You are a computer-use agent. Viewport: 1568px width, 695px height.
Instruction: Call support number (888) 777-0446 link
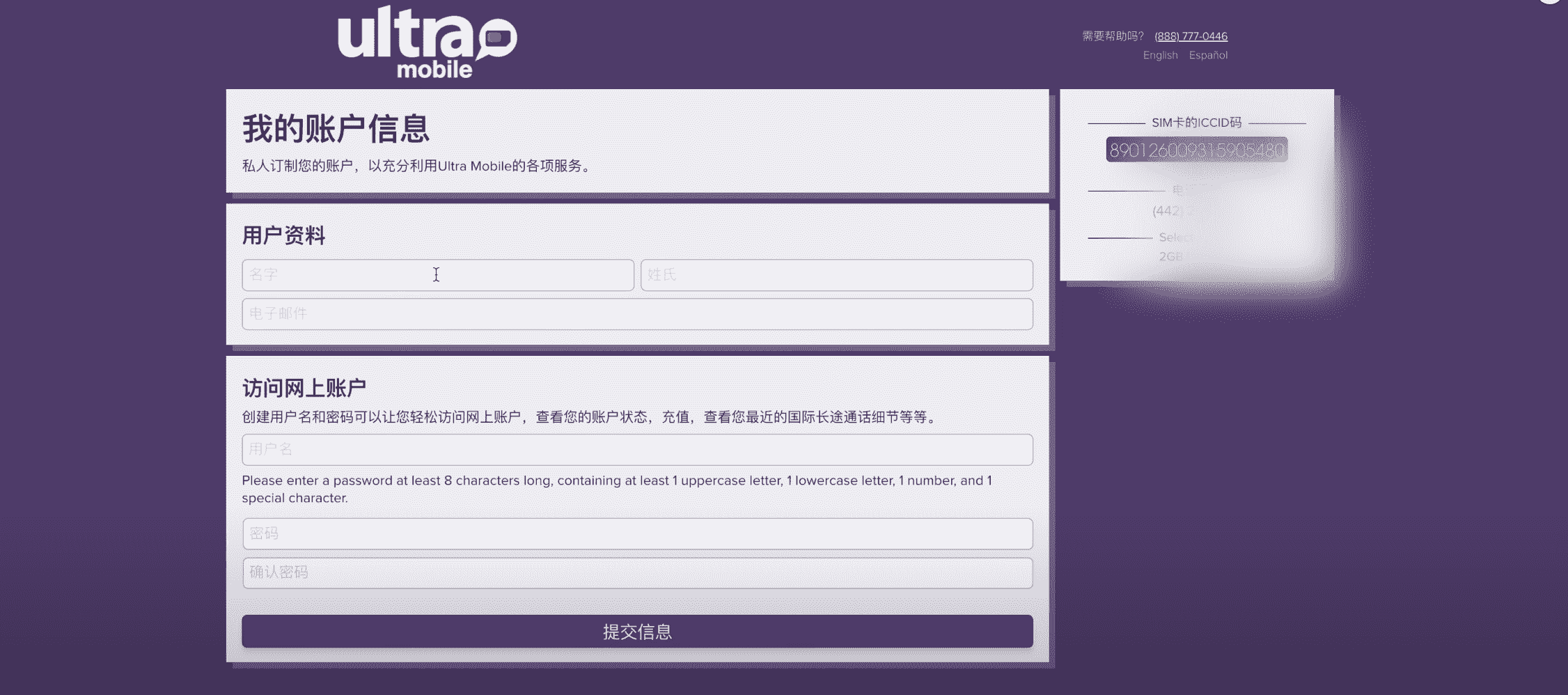(1191, 36)
